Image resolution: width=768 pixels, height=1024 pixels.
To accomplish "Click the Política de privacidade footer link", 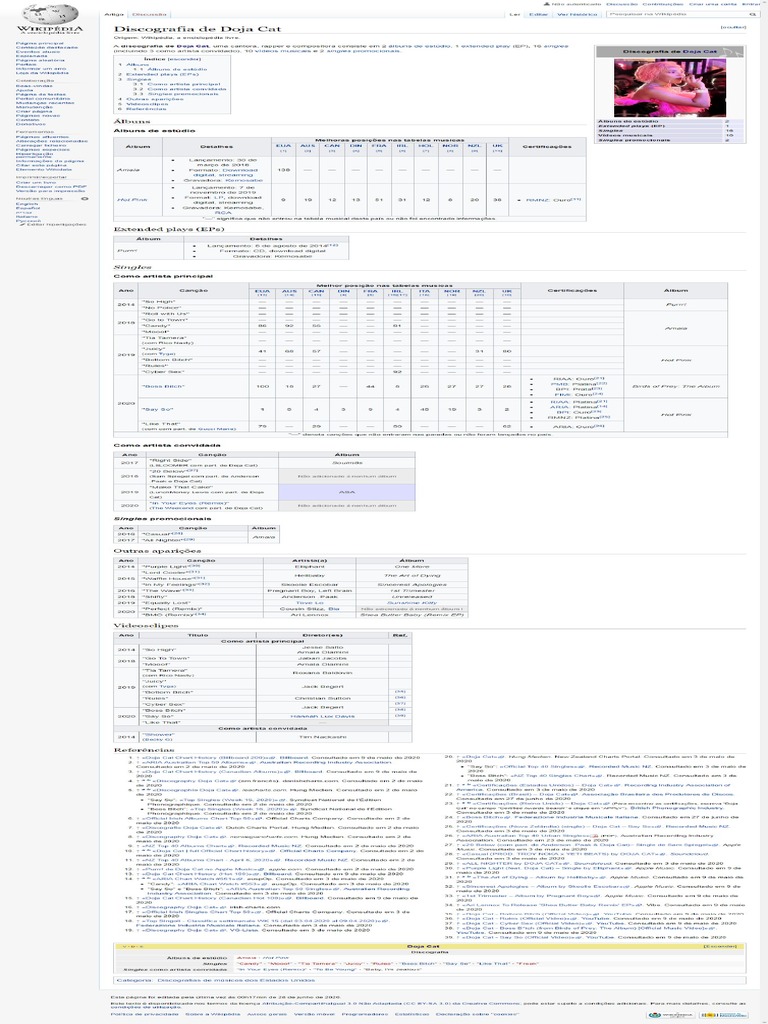I will pyautogui.click(x=144, y=1014).
